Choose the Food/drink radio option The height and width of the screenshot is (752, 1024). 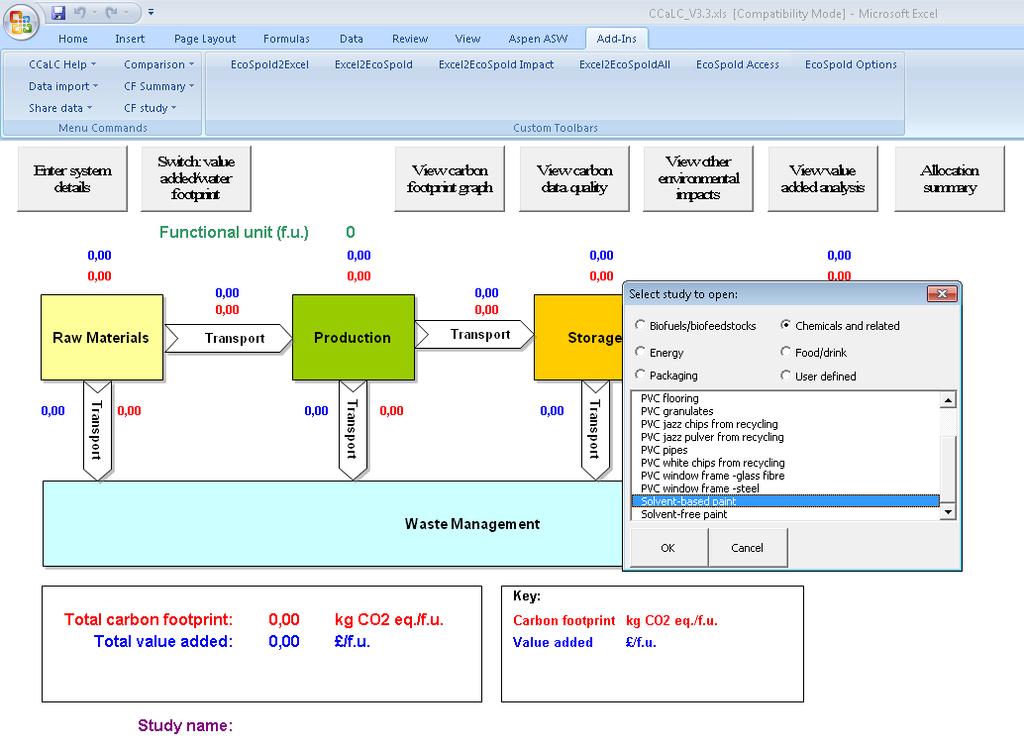pyautogui.click(x=814, y=352)
